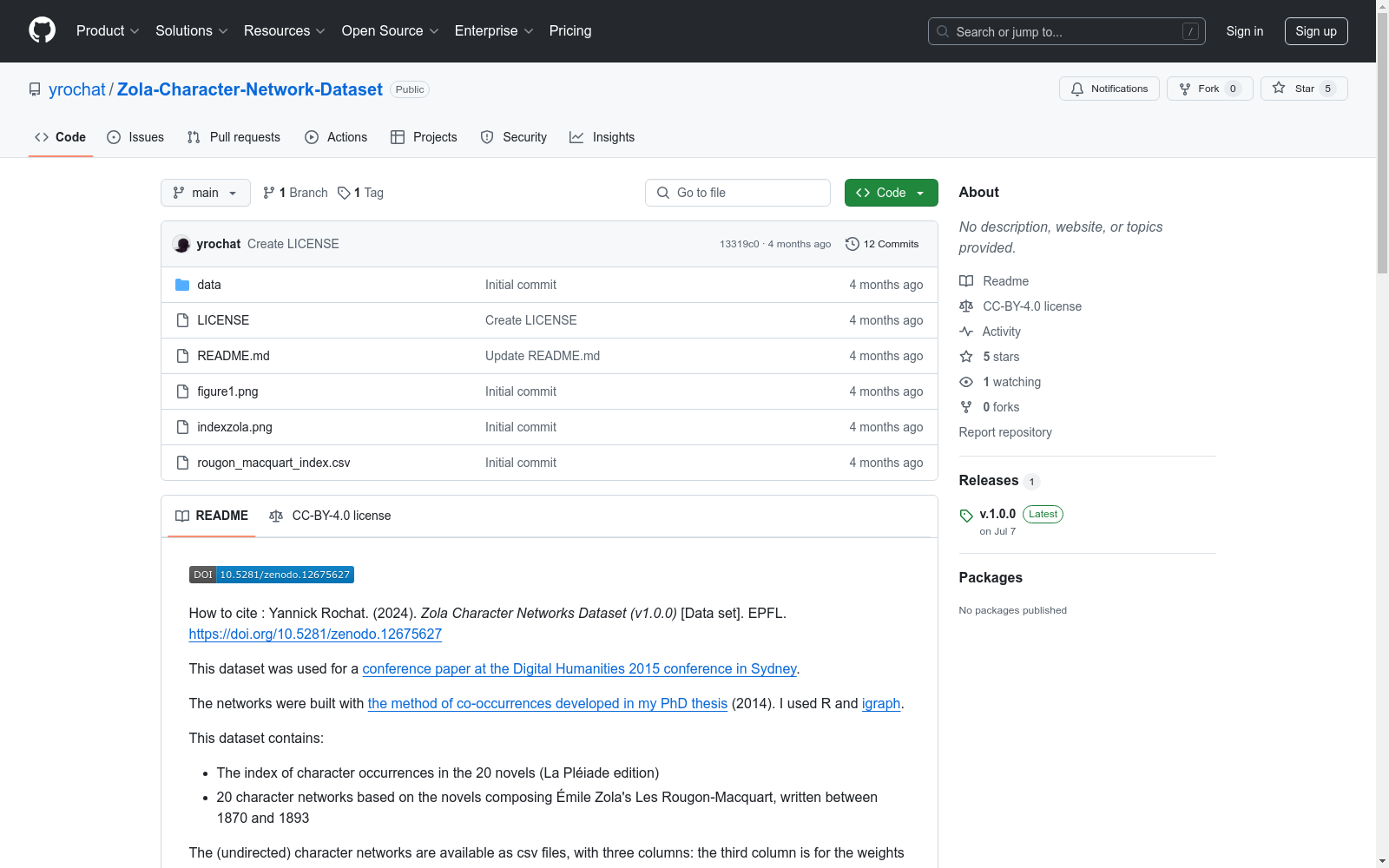Click the file icon beside indexzola.png
The image size is (1389, 868).
(182, 427)
